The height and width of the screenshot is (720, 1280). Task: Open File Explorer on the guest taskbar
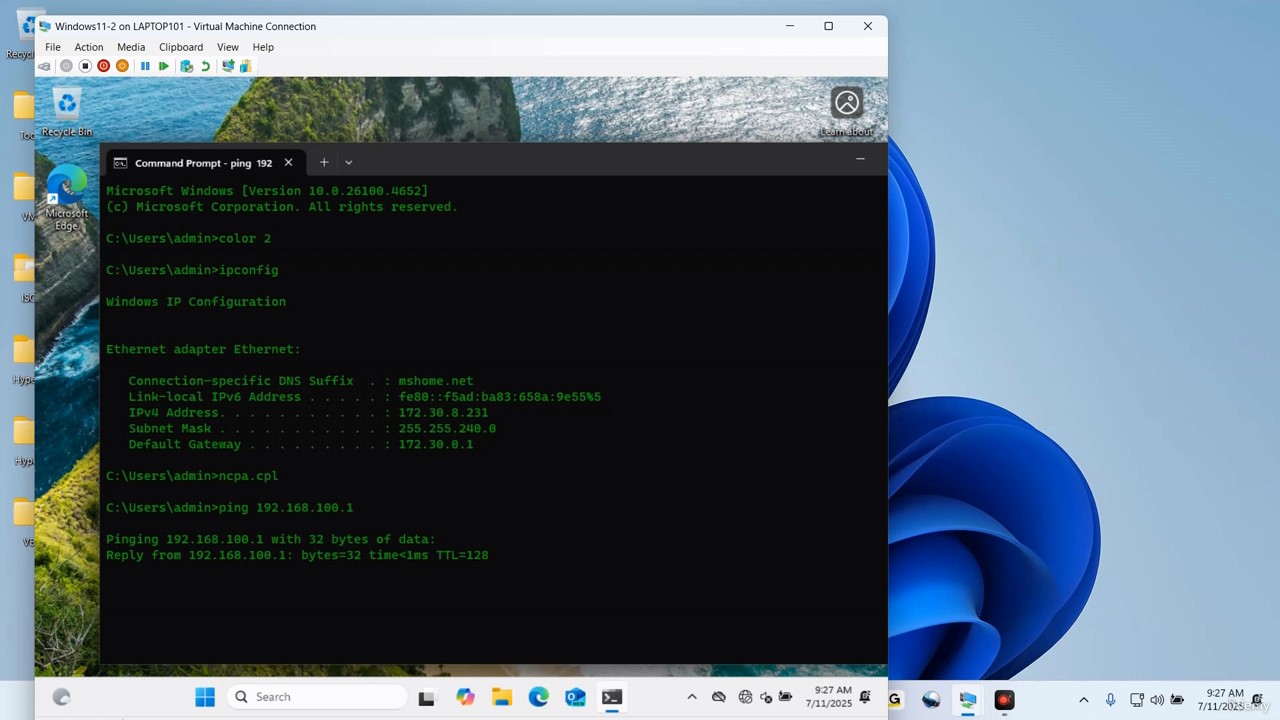[502, 697]
